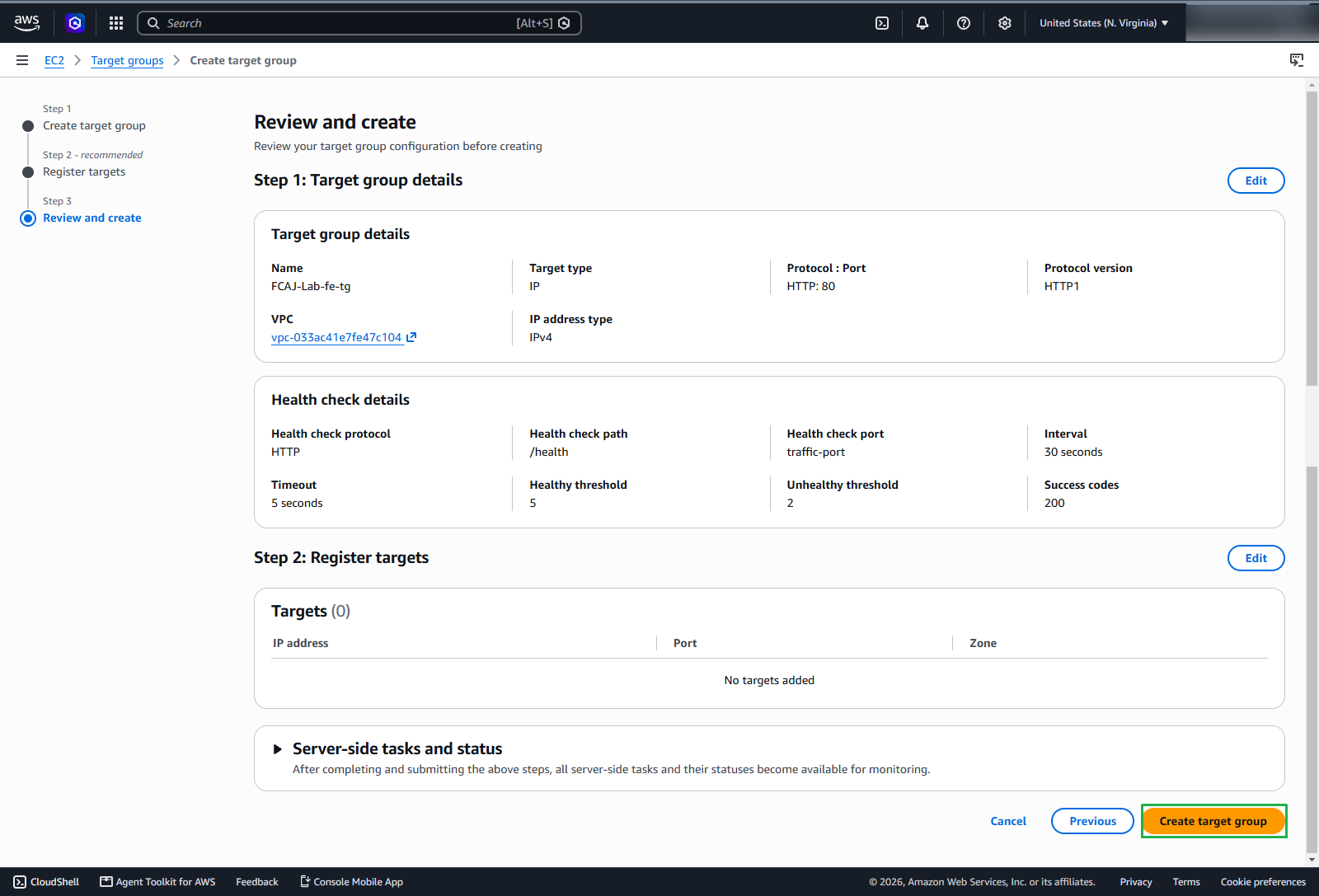Go back with the Previous button
Screen dimensions: 1319x896
pyautogui.click(x=1092, y=821)
